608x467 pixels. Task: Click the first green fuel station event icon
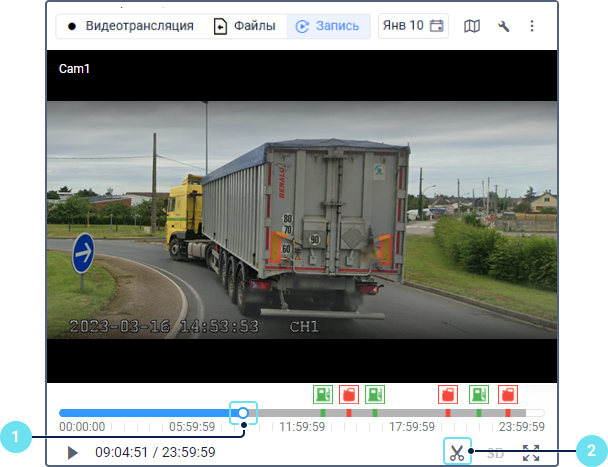click(323, 394)
